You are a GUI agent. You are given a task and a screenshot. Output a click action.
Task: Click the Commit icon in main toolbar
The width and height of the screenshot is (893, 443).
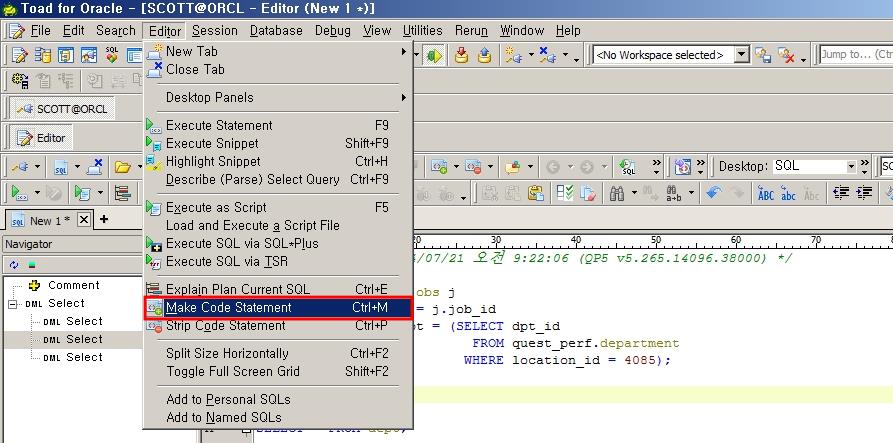(x=461, y=55)
